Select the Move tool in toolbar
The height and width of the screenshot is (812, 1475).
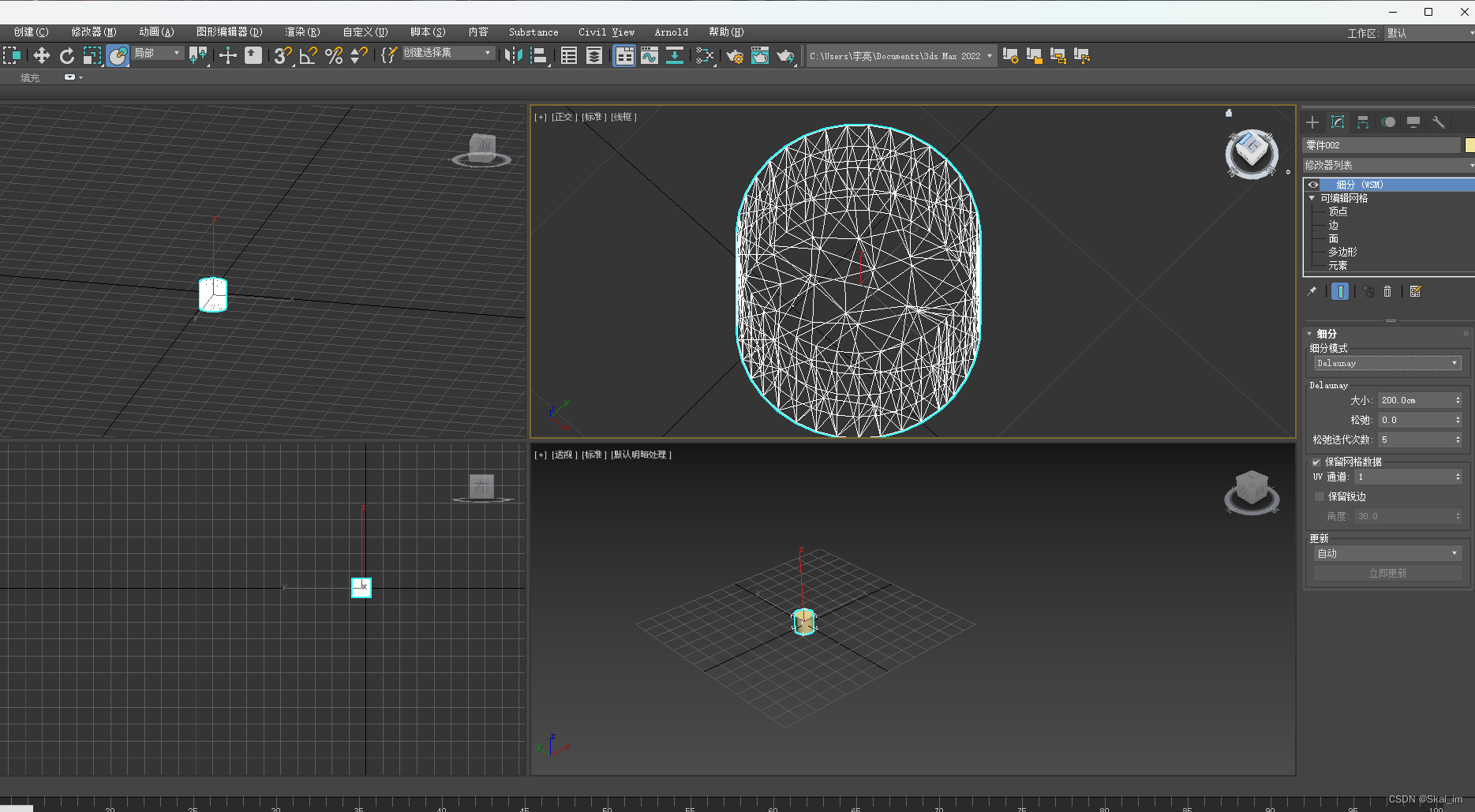41,55
